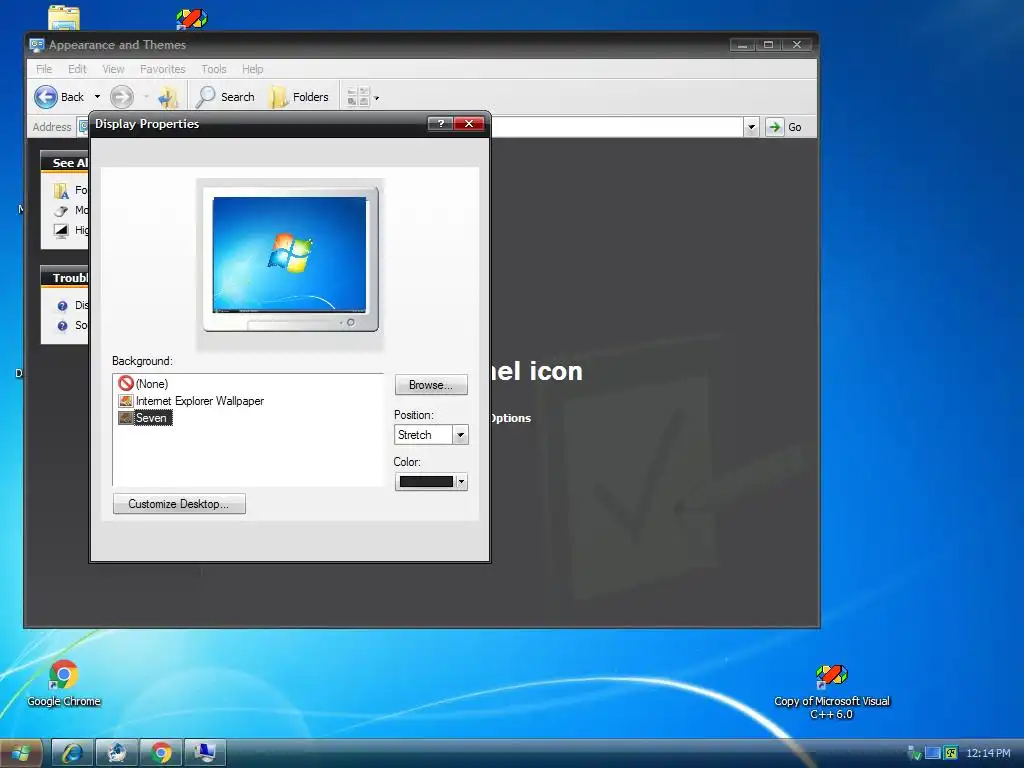The width and height of the screenshot is (1024, 768).
Task: Select the Seven background entry
Action: coord(145,418)
